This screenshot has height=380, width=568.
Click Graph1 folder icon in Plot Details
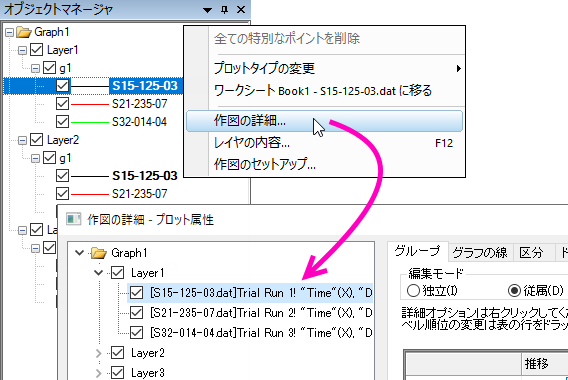[x=99, y=253]
